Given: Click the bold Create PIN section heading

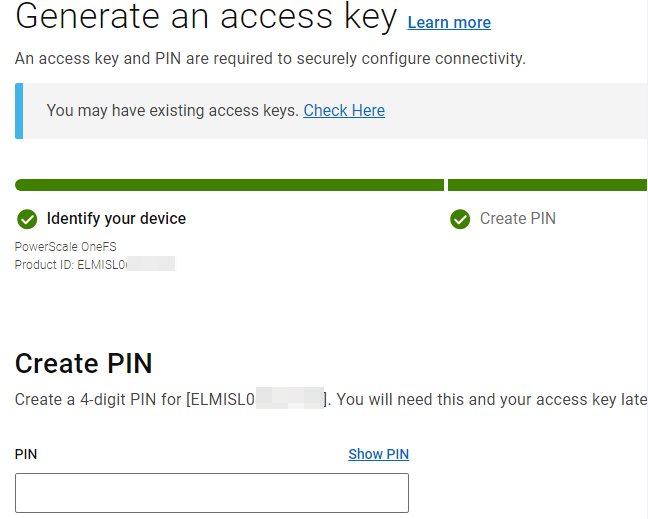Looking at the screenshot, I should (83, 363).
